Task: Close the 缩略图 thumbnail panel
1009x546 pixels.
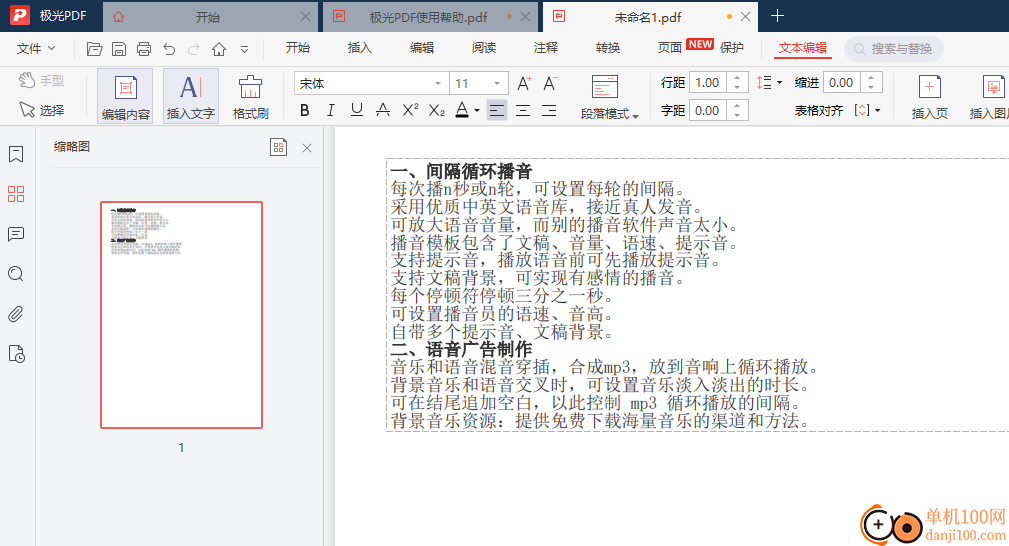Action: click(x=307, y=148)
